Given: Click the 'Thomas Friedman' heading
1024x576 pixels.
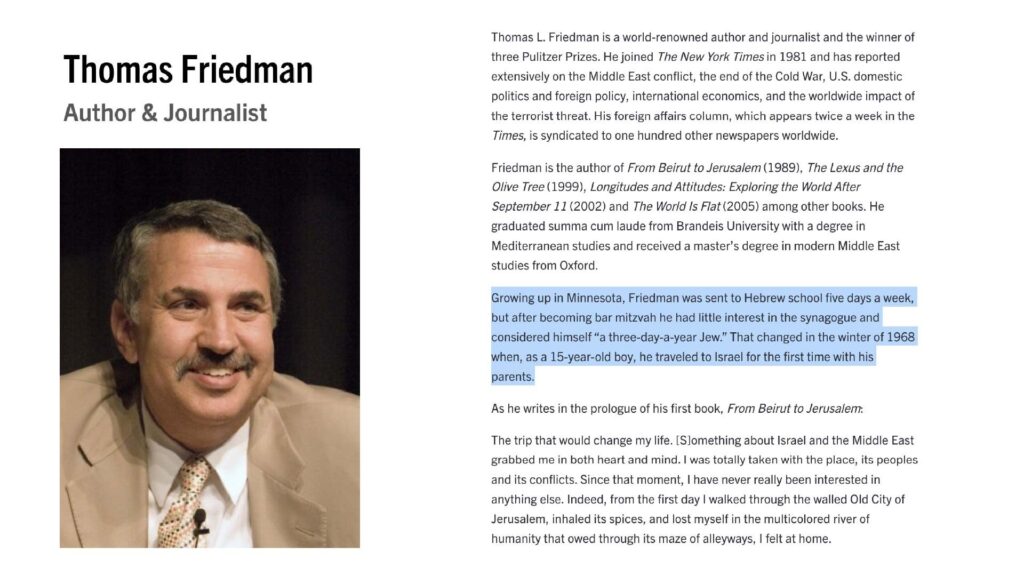Looking at the screenshot, I should pyautogui.click(x=188, y=70).
